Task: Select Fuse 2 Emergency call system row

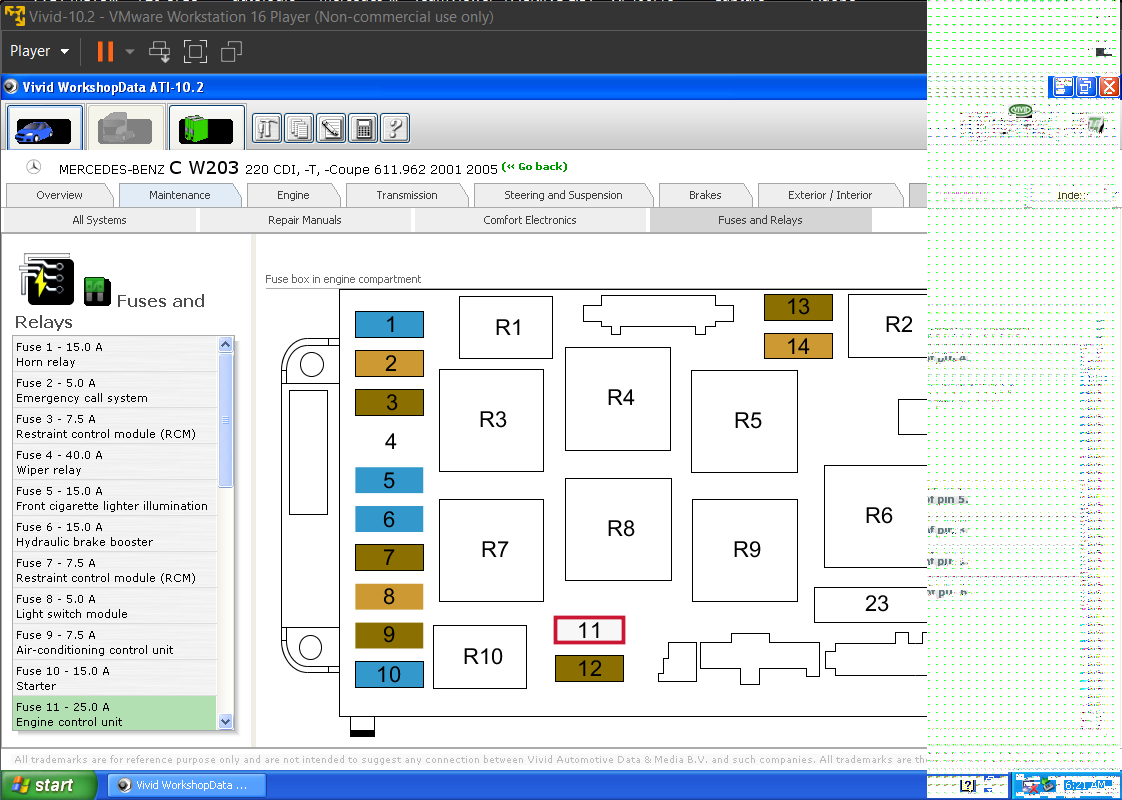Action: tap(114, 391)
